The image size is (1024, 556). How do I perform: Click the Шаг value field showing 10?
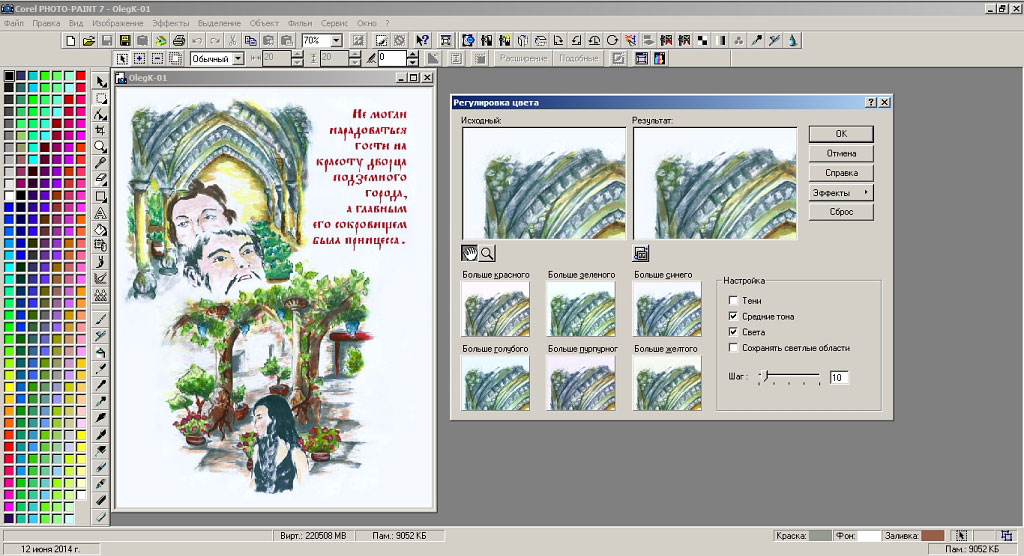click(x=839, y=378)
